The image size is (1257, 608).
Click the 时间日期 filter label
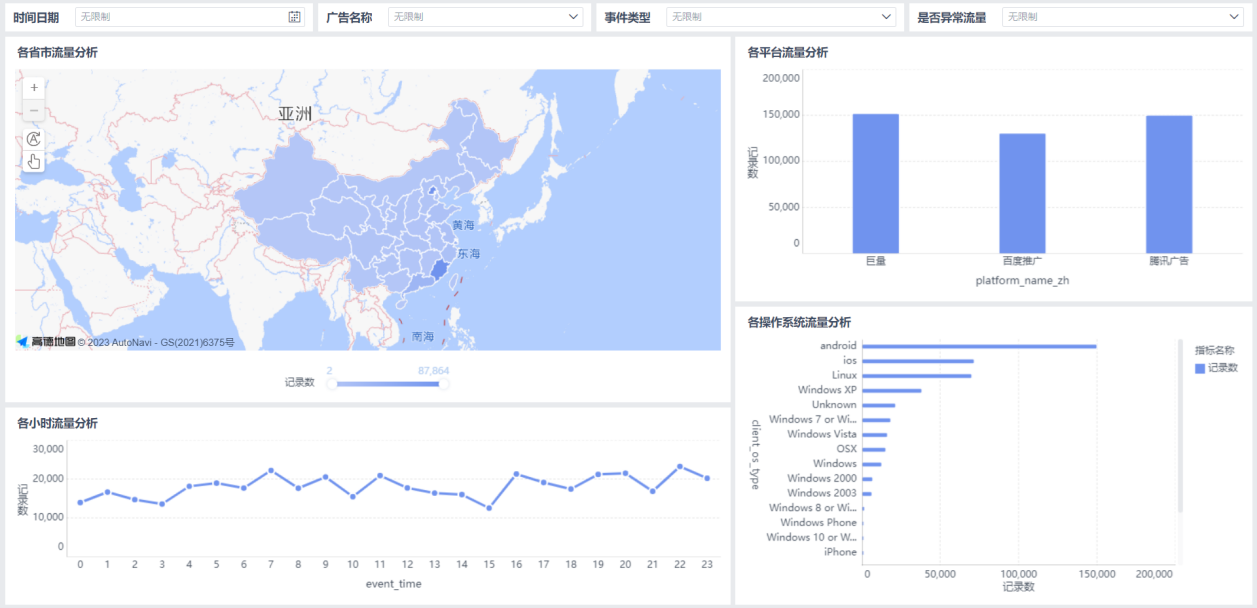click(x=36, y=17)
